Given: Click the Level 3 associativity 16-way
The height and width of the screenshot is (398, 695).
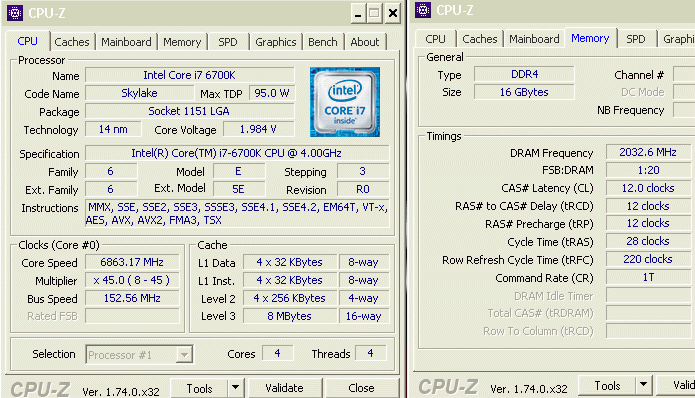Looking at the screenshot, I should (364, 316).
